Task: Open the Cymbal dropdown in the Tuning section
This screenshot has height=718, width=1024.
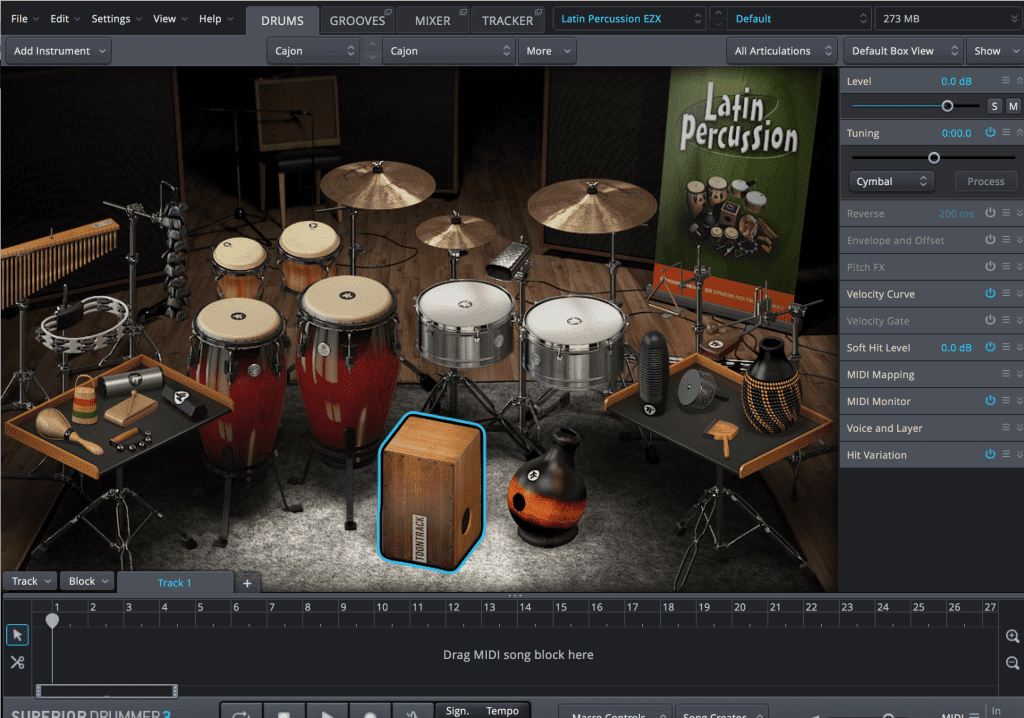Action: coord(890,181)
